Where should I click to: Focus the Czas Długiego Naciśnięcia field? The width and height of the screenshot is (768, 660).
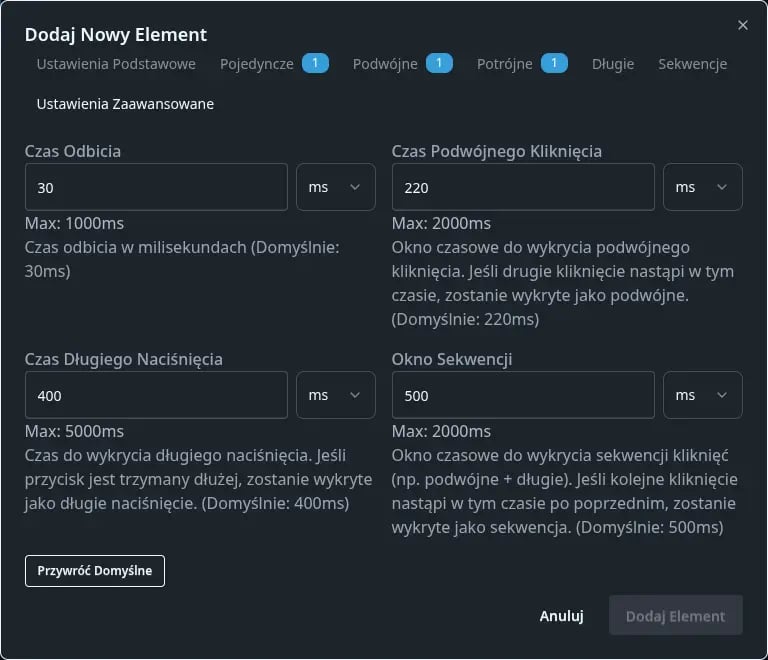tap(156, 395)
